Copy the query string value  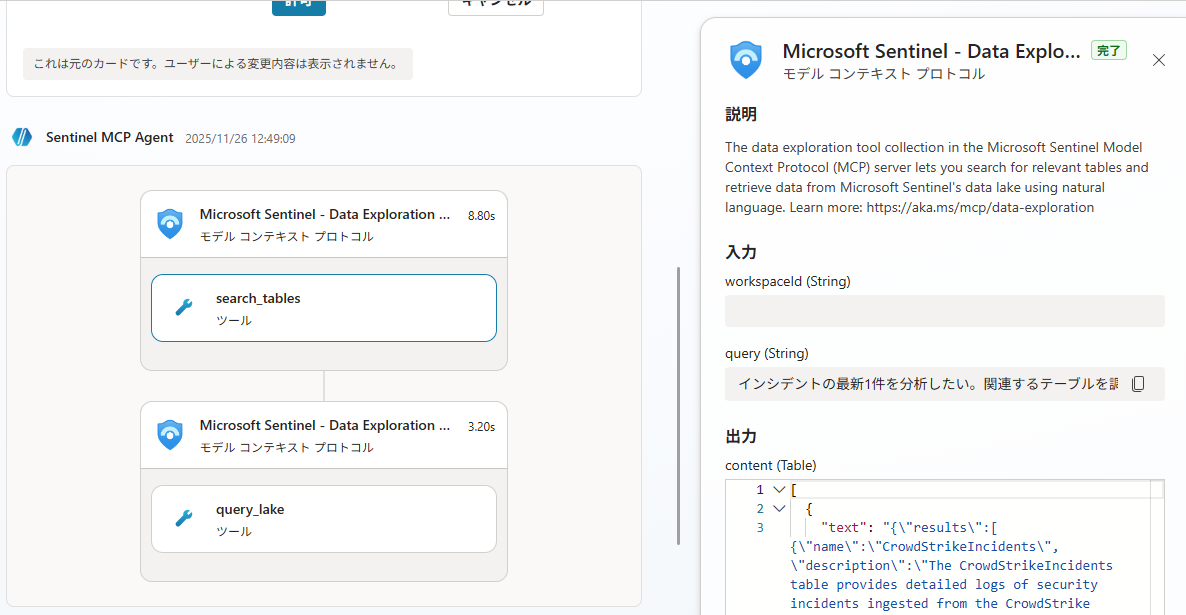[x=1137, y=384]
